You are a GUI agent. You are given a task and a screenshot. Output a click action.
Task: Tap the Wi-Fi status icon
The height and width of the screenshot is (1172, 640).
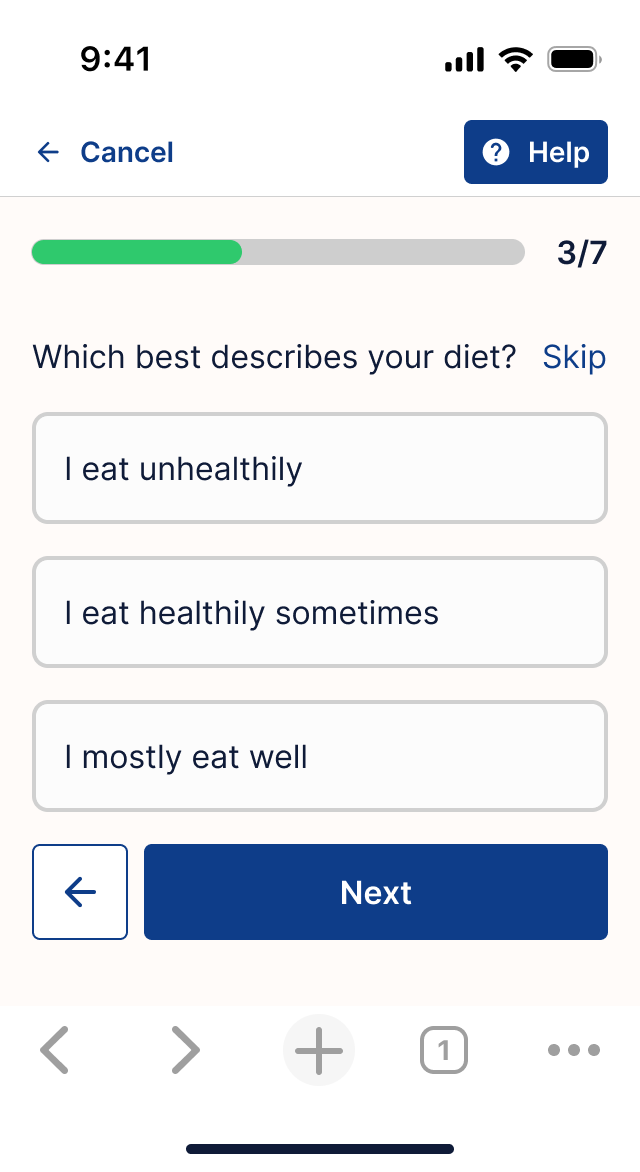[516, 60]
